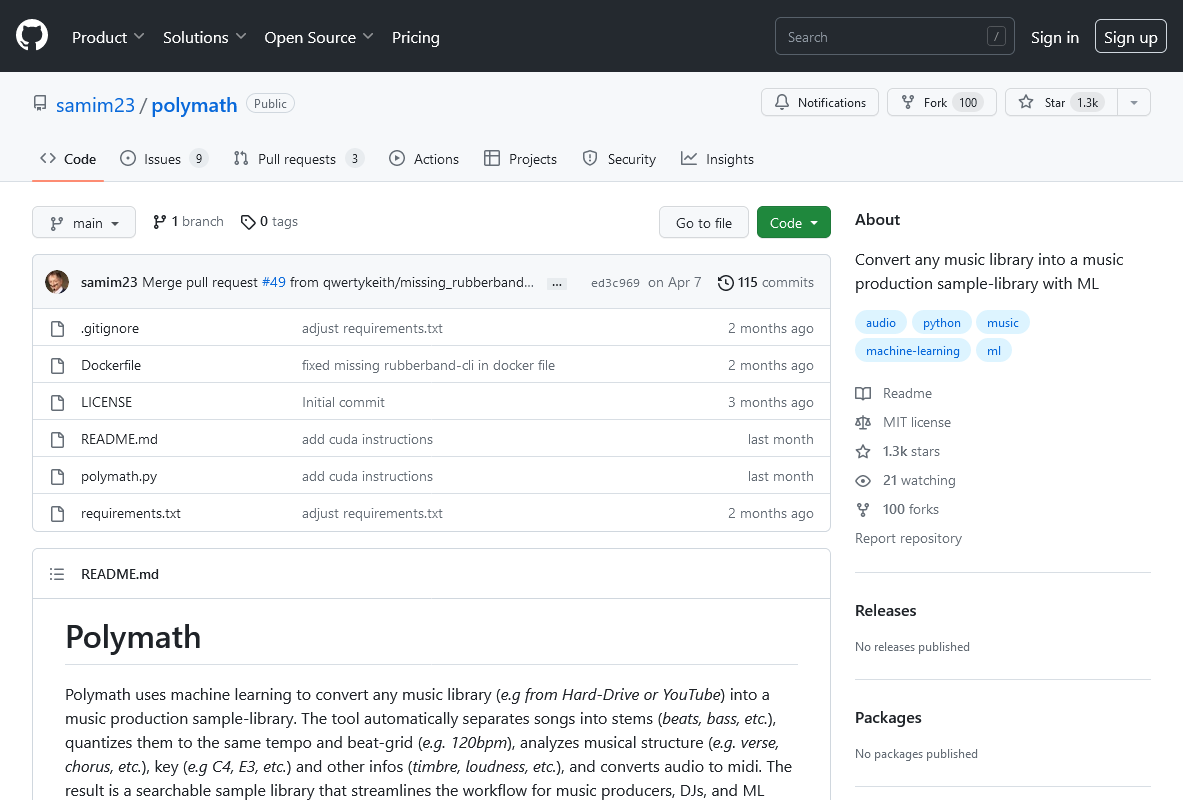Click the GitHub logo icon
The height and width of the screenshot is (800, 1200).
click(x=32, y=37)
